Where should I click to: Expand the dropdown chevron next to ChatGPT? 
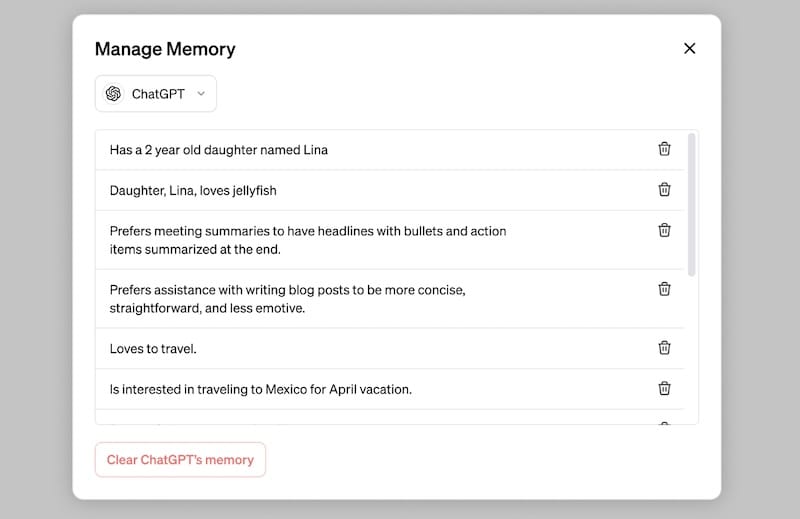[201, 93]
